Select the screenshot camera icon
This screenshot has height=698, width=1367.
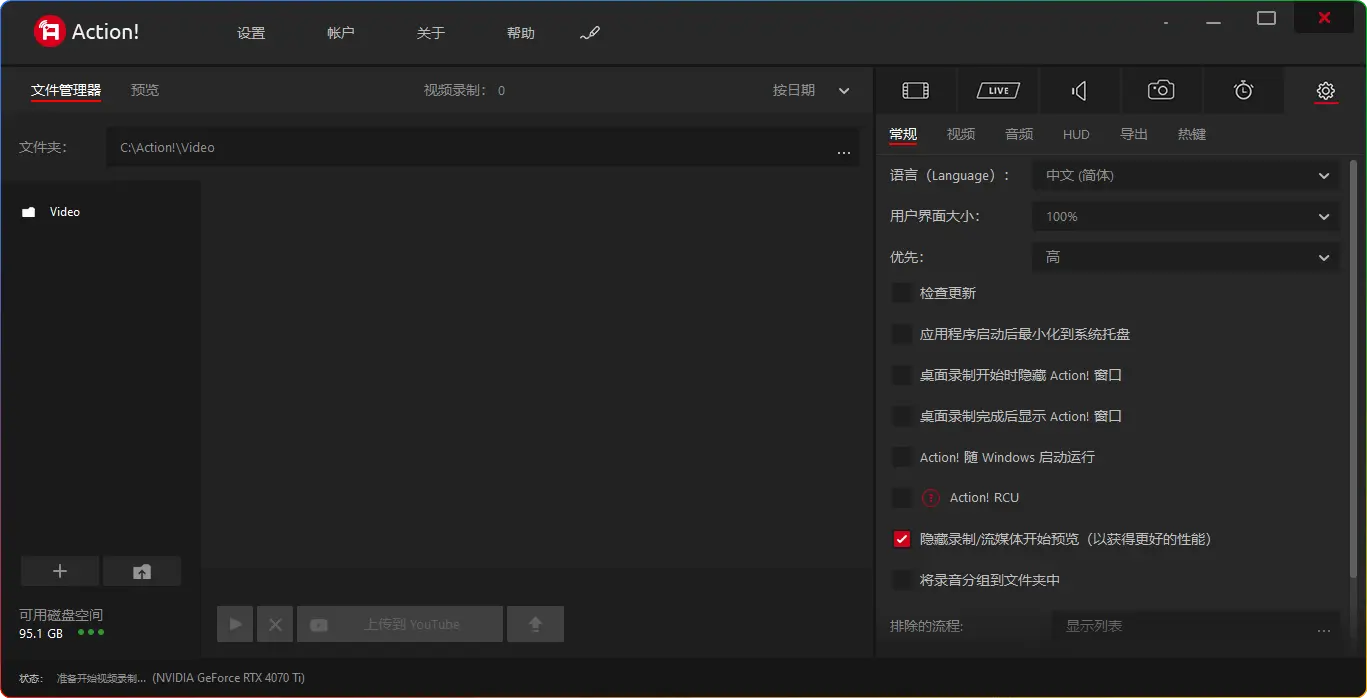pos(1160,91)
